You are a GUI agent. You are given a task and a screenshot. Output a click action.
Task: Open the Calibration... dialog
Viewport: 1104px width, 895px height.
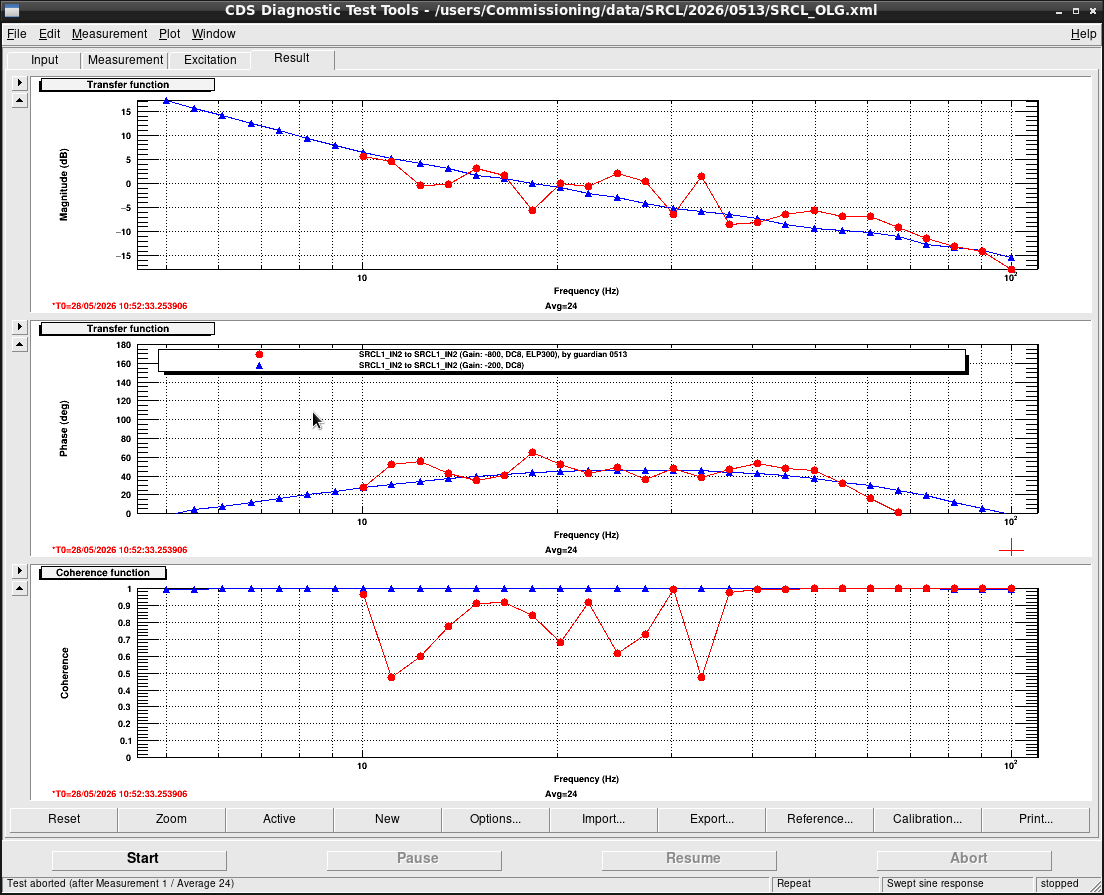coord(927,819)
